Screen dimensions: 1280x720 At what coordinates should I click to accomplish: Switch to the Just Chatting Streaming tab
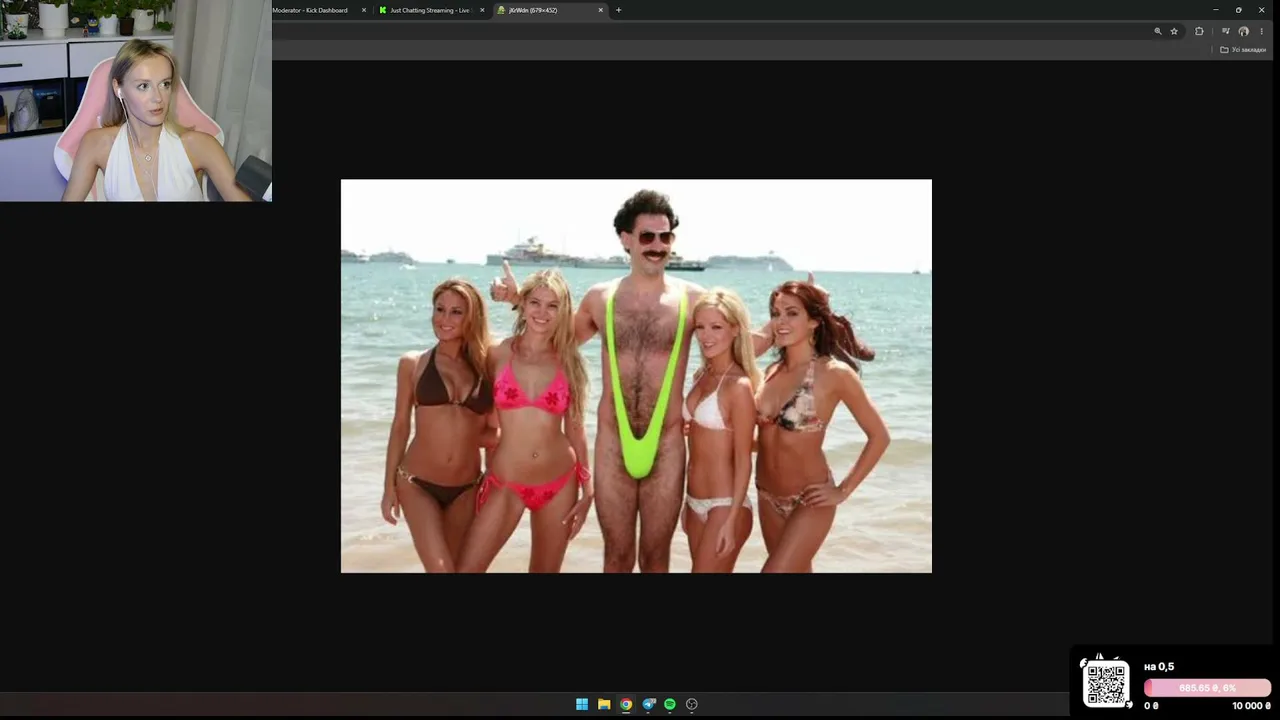point(431,10)
